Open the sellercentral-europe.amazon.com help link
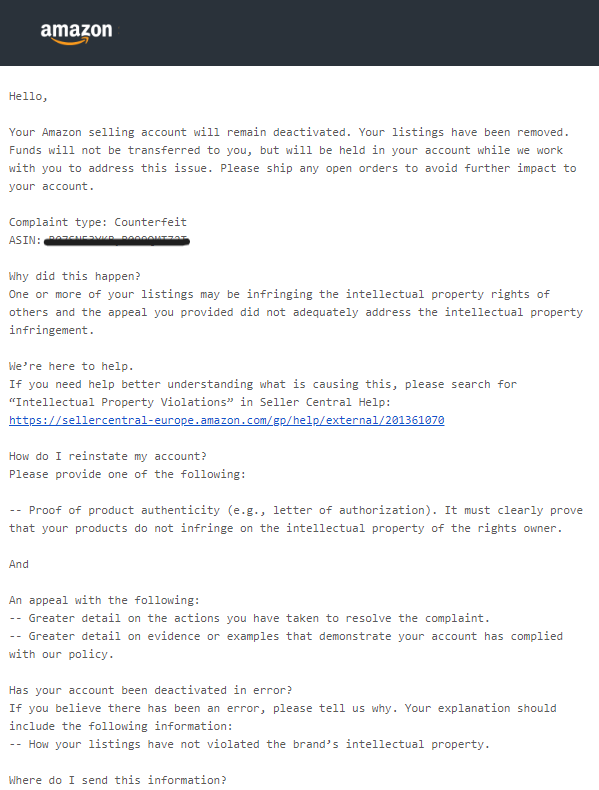599x790 pixels. coord(227,420)
